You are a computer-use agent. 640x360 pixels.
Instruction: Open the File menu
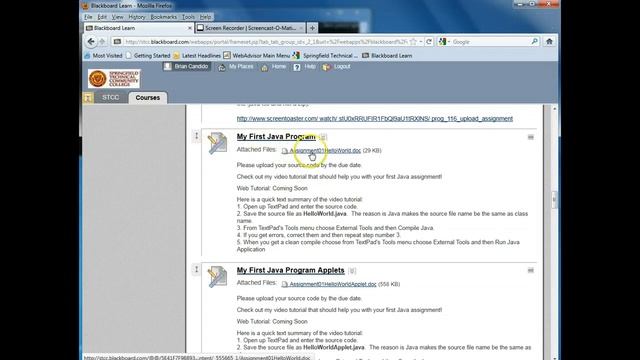point(88,17)
